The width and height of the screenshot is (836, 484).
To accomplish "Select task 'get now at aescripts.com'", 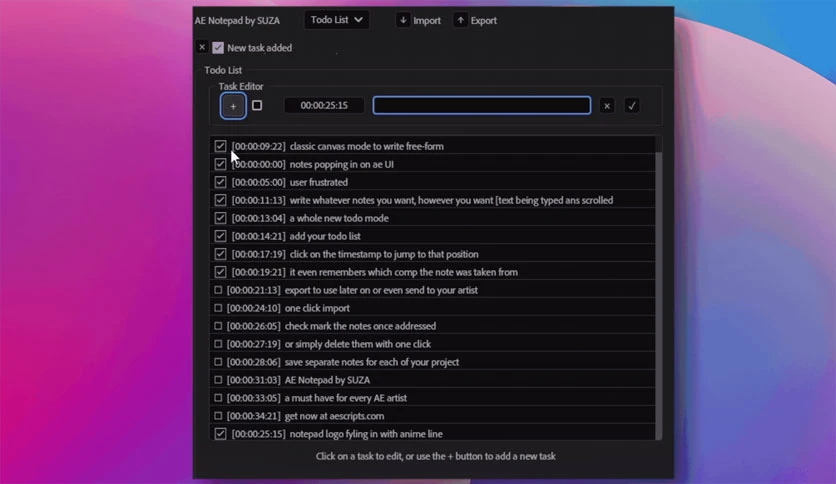I will 334,416.
